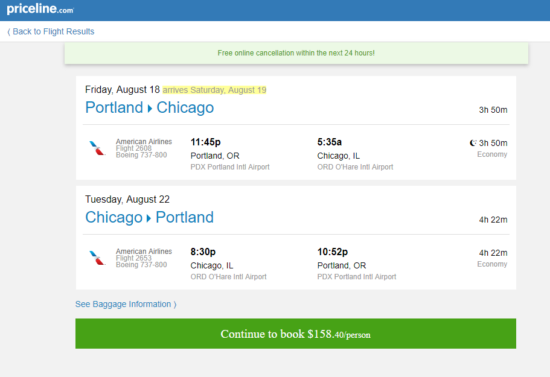Select the Chicago to Portland heading

149,217
